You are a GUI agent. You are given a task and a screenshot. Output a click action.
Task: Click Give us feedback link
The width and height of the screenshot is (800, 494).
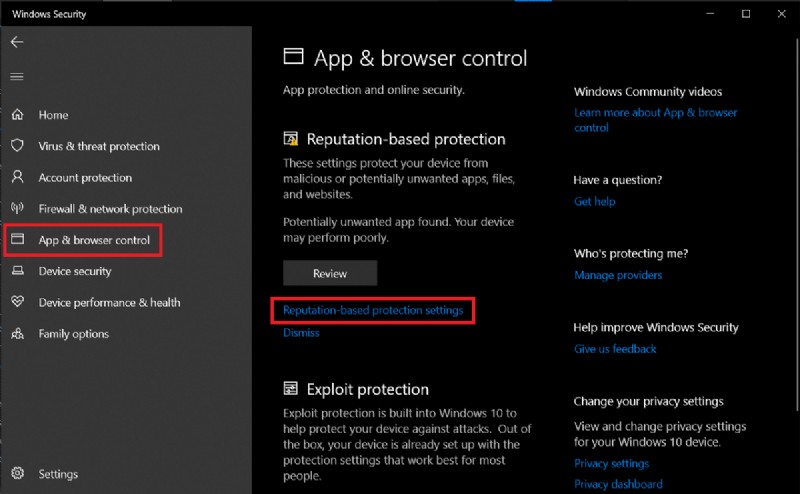tap(615, 349)
